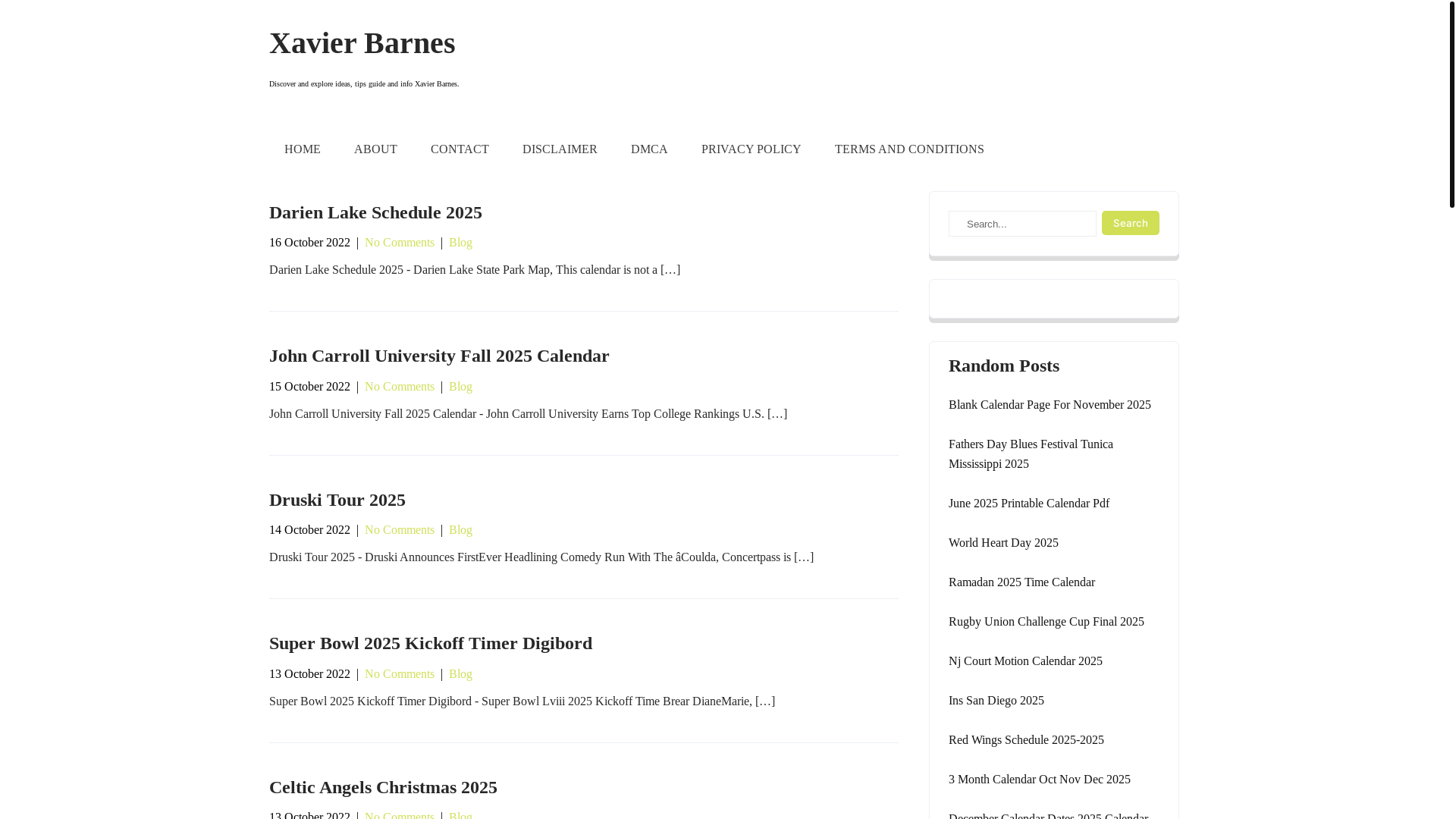The height and width of the screenshot is (819, 1456).
Task: Click the Random Posts heading
Action: (x=1004, y=366)
